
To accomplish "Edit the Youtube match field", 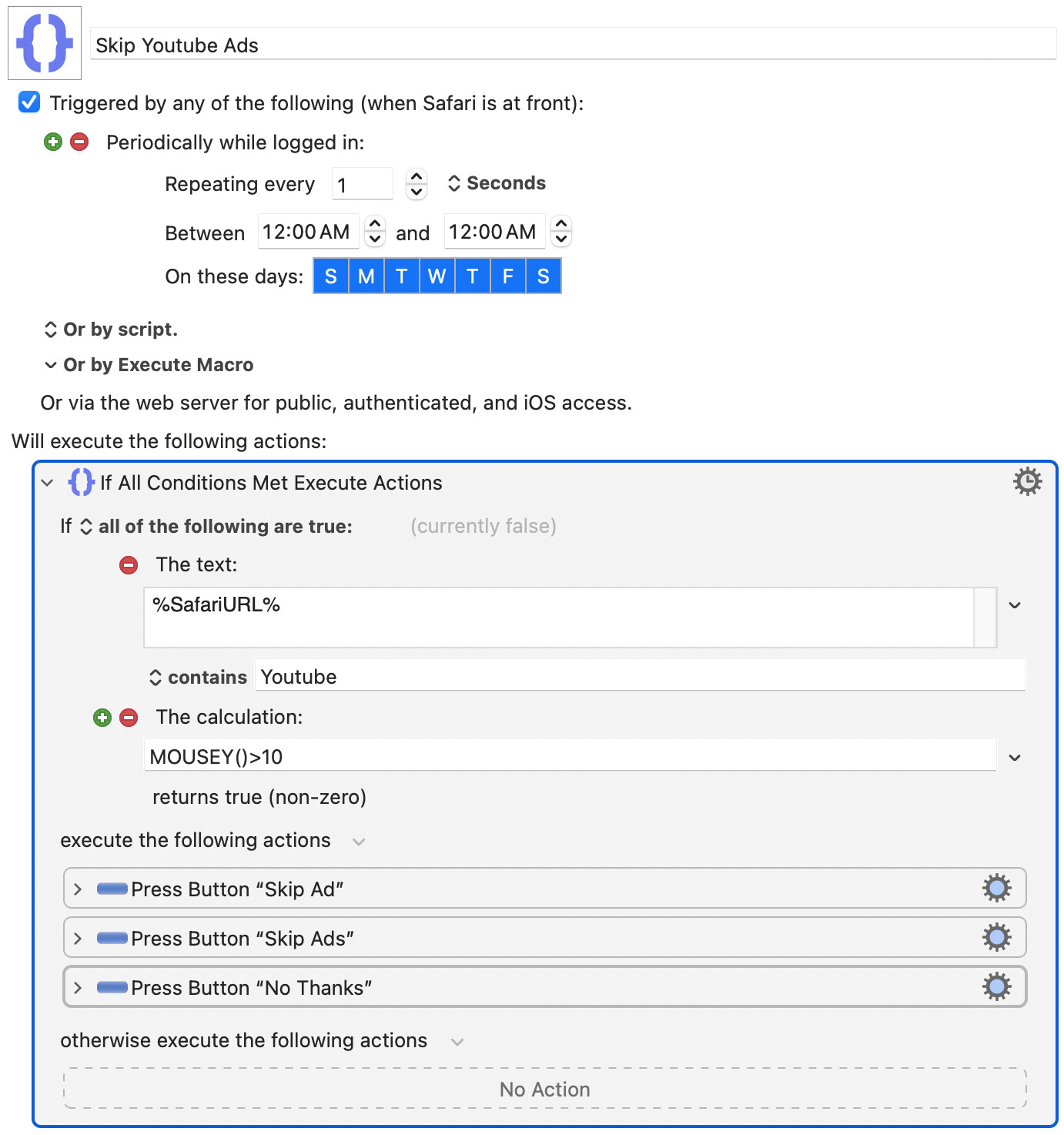I will pyautogui.click(x=641, y=676).
